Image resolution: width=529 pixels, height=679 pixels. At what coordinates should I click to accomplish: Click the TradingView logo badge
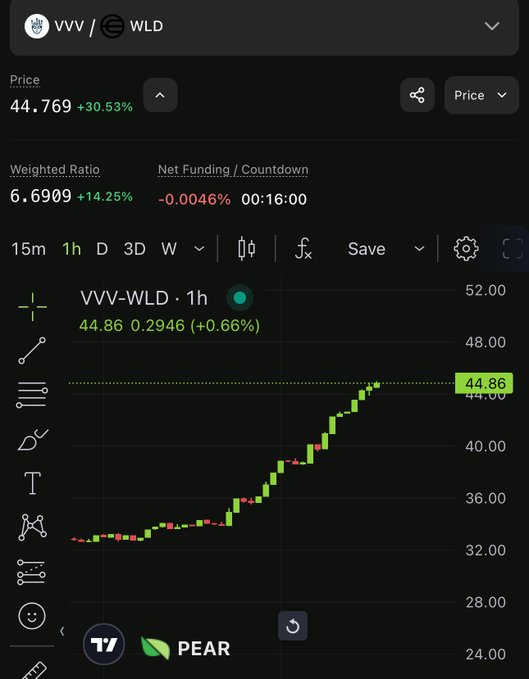pyautogui.click(x=104, y=644)
